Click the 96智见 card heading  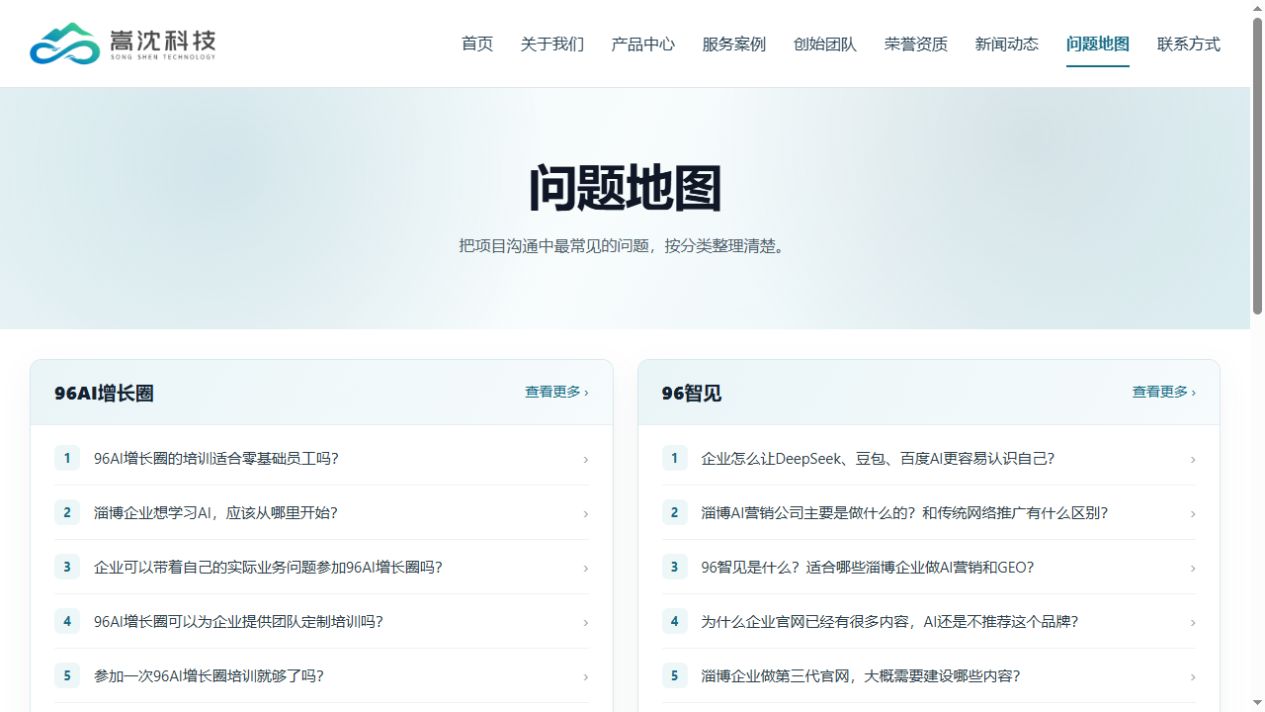coord(692,393)
